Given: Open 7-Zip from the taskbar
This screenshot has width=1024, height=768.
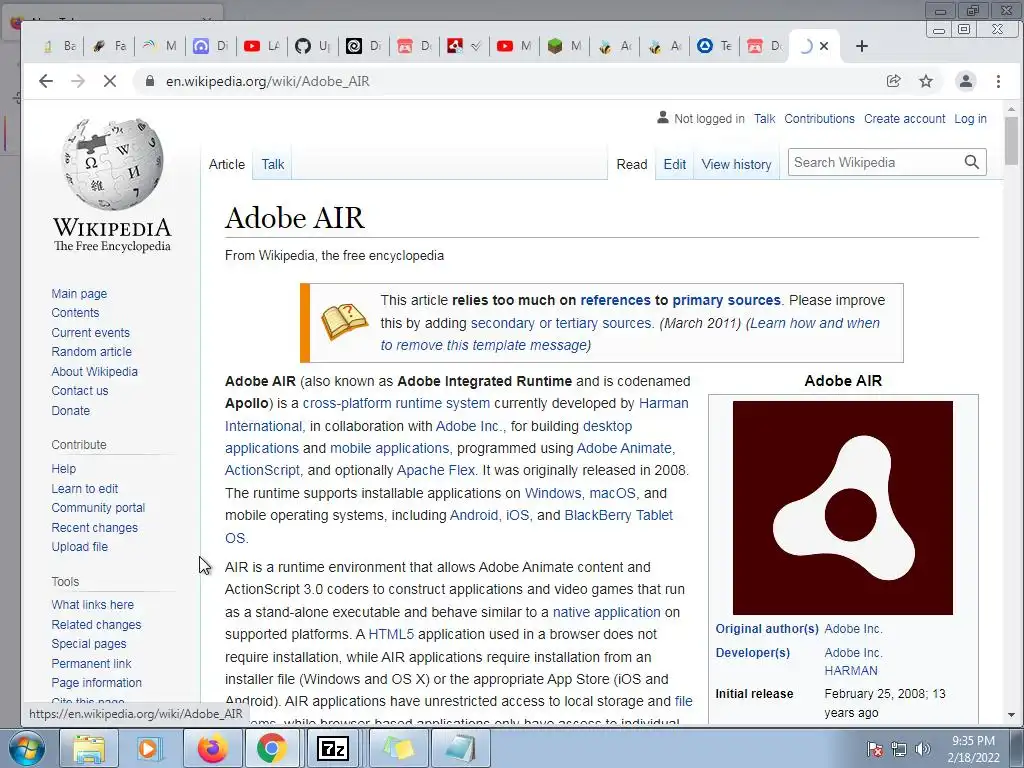Looking at the screenshot, I should click(333, 748).
